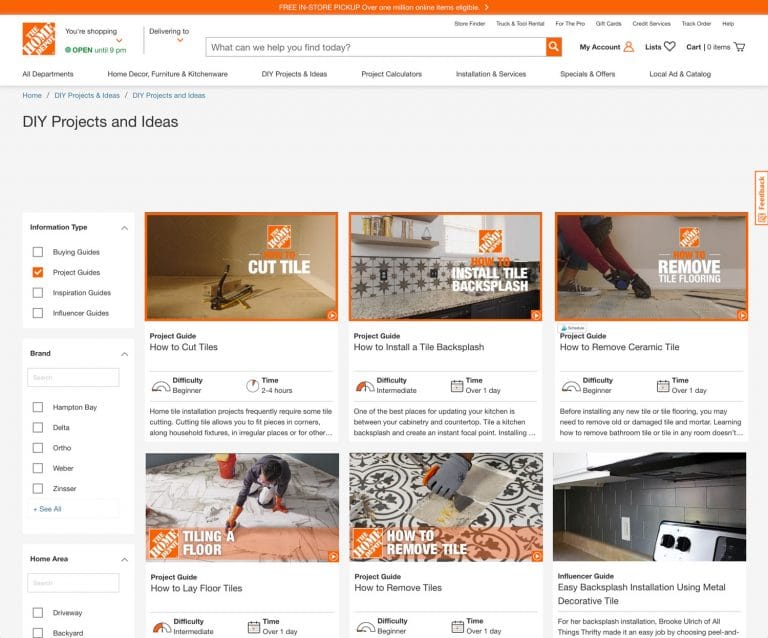The width and height of the screenshot is (768, 638).
Task: Collapse the Brand filter section
Action: [125, 354]
